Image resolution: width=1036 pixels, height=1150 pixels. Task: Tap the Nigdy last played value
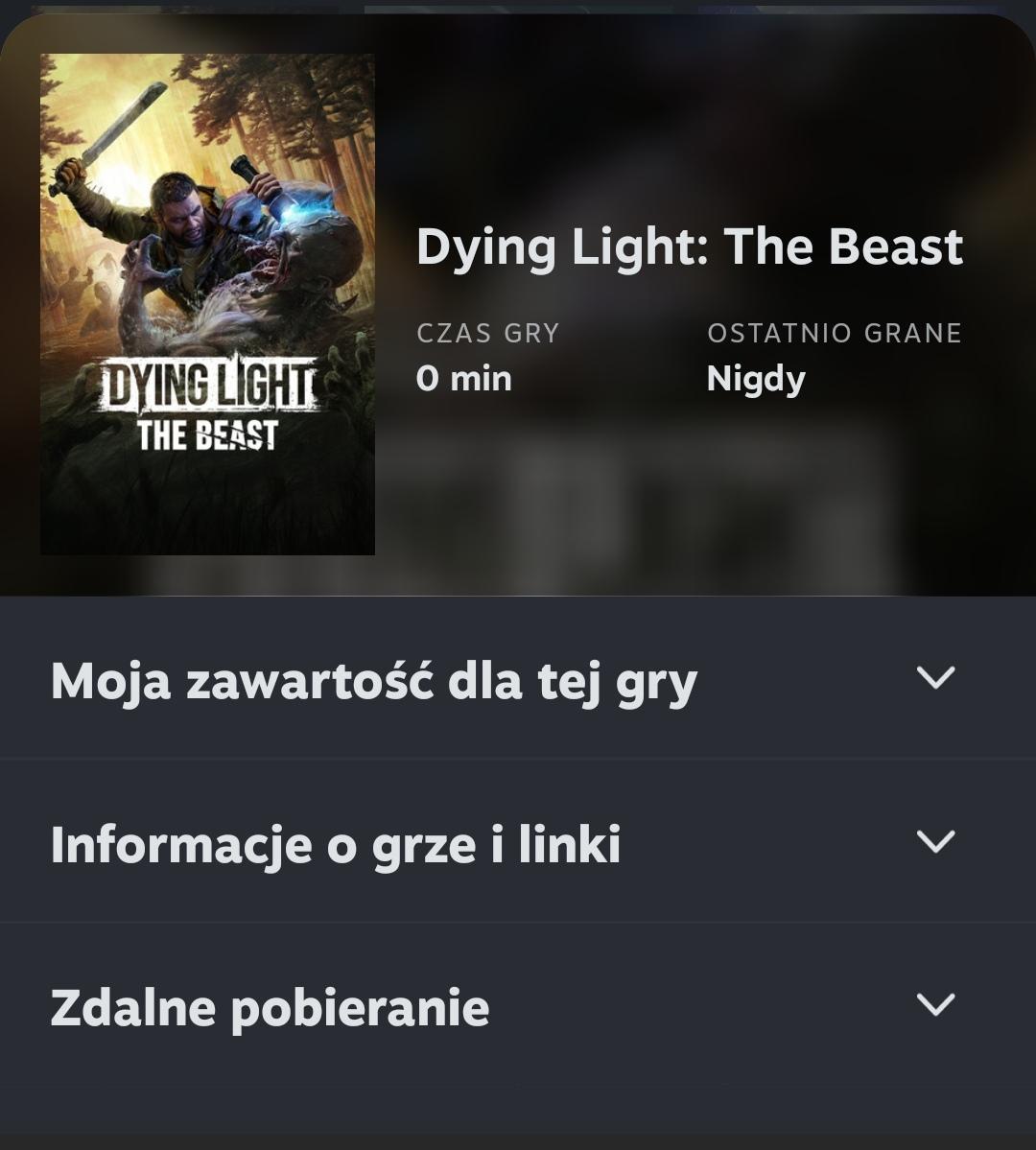pos(756,380)
